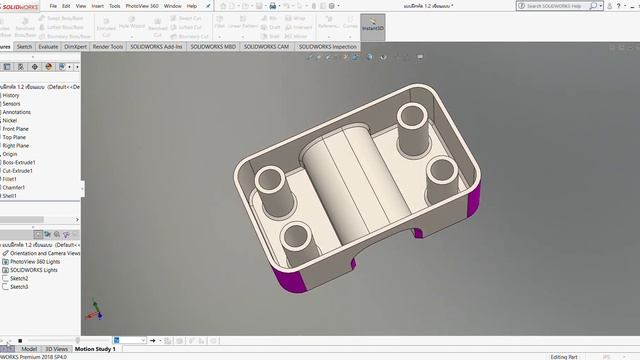This screenshot has height=360, width=640.
Task: Switch to the SOLIDWORKS Add-Ins tab
Action: pyautogui.click(x=156, y=47)
